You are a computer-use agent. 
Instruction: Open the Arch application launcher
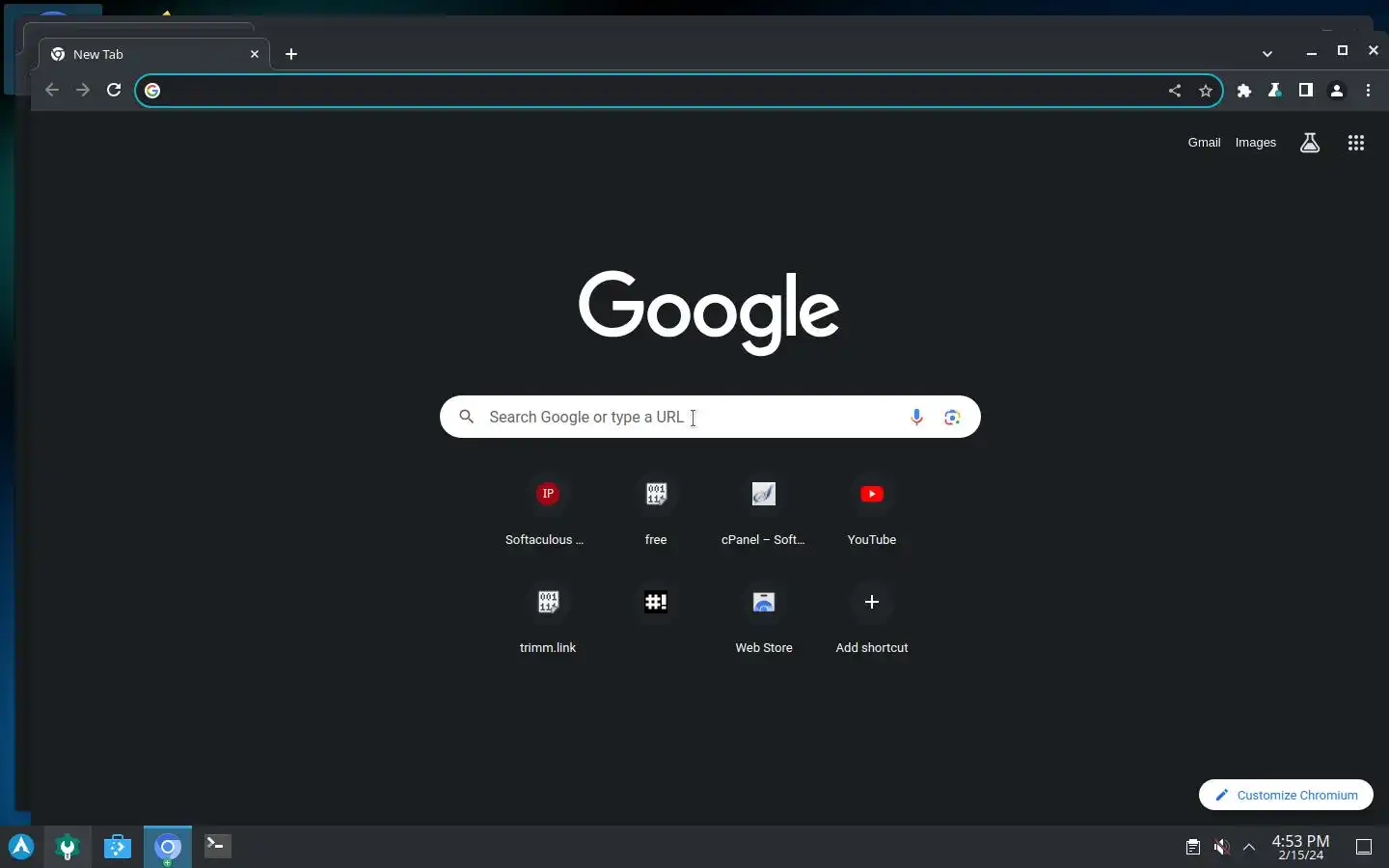(21, 847)
